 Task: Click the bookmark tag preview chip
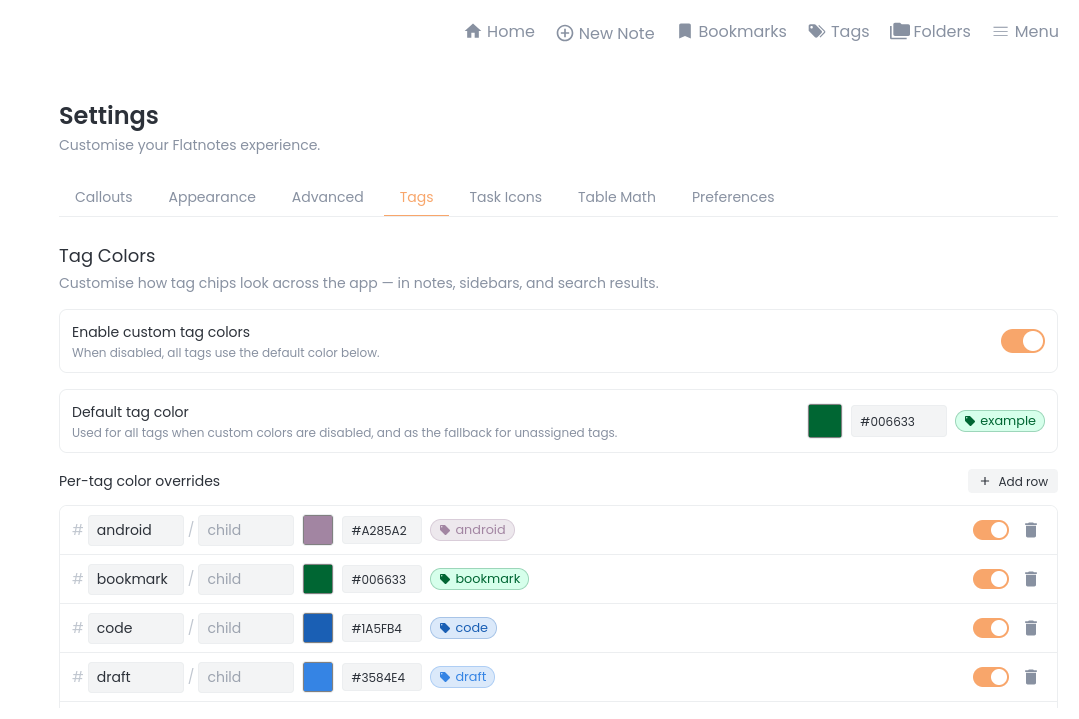[479, 579]
